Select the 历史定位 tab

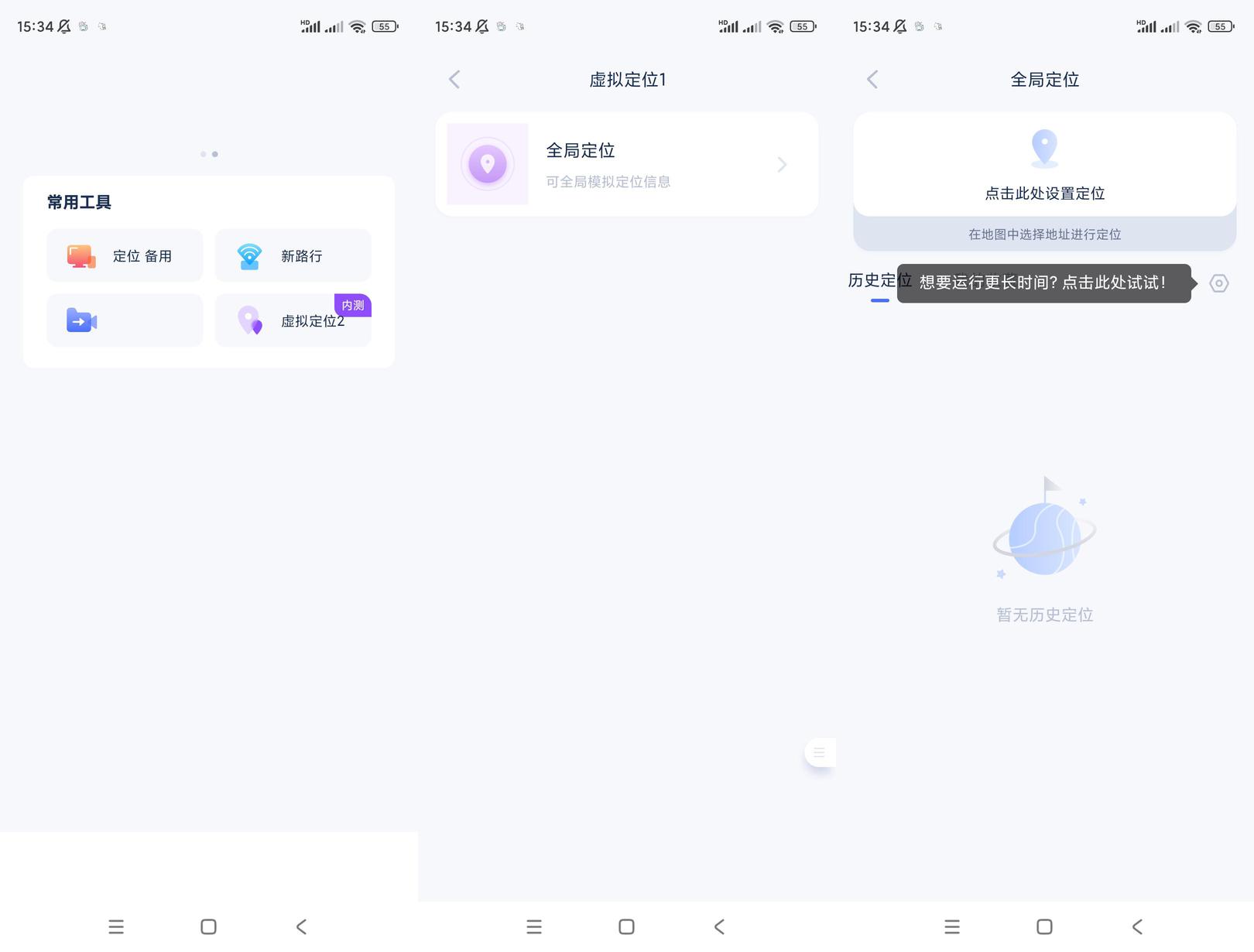(879, 281)
